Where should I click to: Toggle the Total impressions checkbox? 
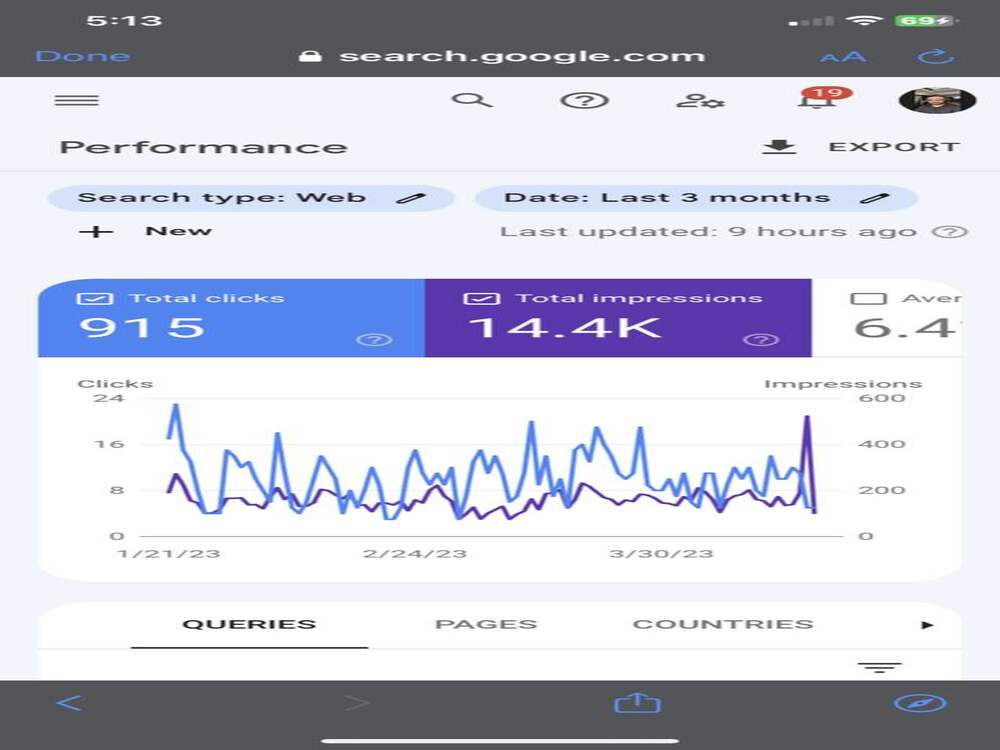point(481,298)
